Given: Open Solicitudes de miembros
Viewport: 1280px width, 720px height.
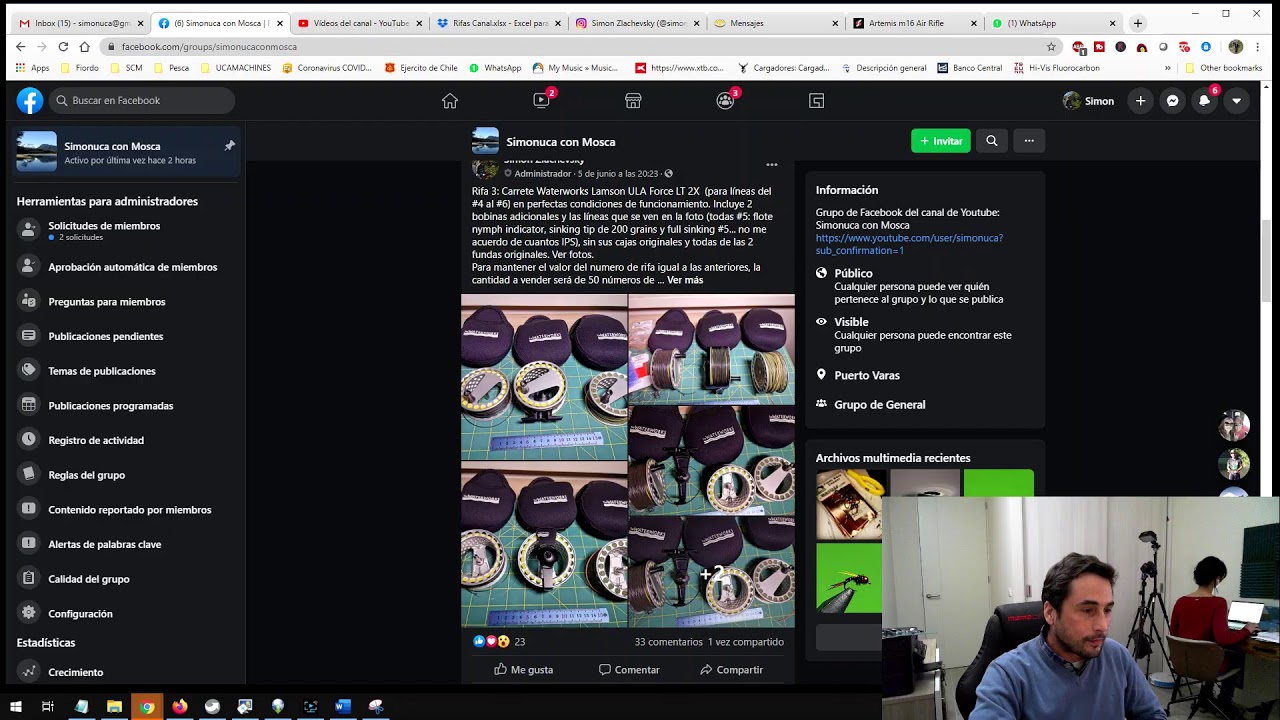Looking at the screenshot, I should click(x=125, y=231).
